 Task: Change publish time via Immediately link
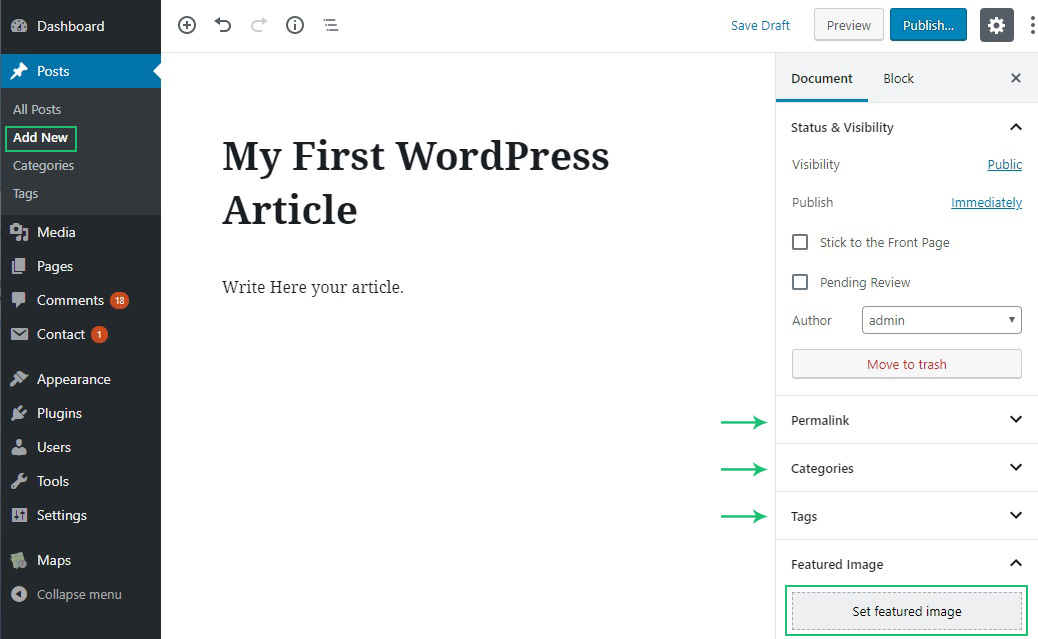(x=986, y=203)
